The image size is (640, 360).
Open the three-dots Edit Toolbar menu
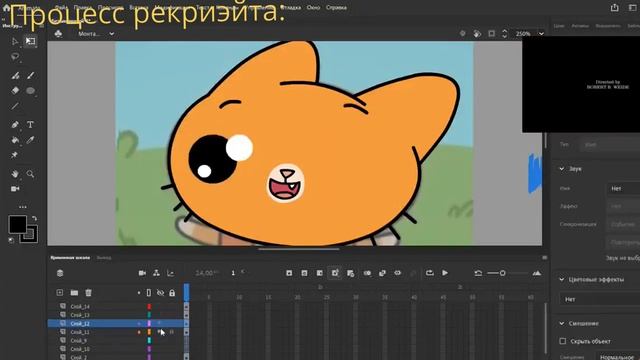point(22,207)
